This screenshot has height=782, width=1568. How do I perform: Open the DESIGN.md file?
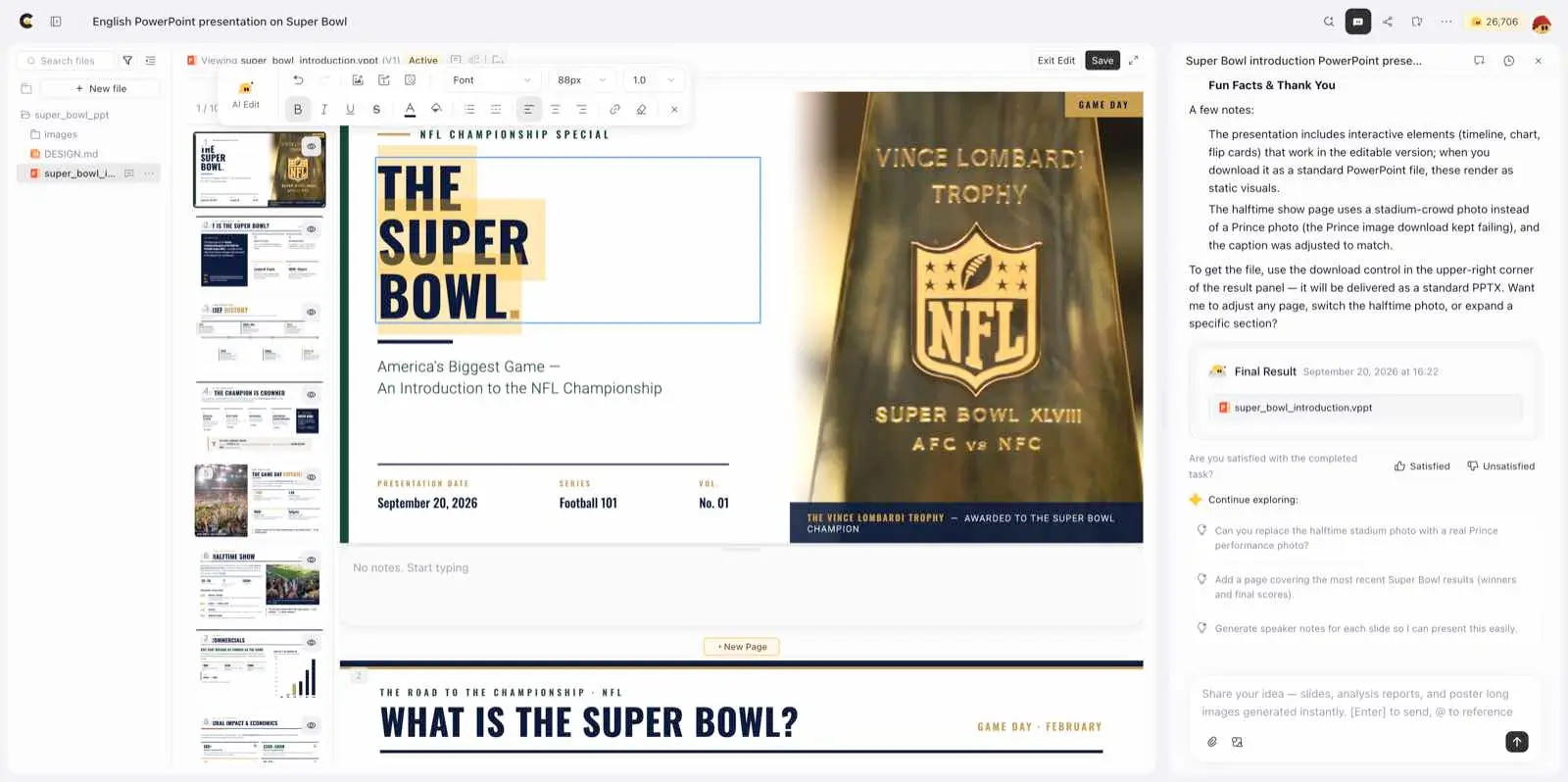pos(64,154)
